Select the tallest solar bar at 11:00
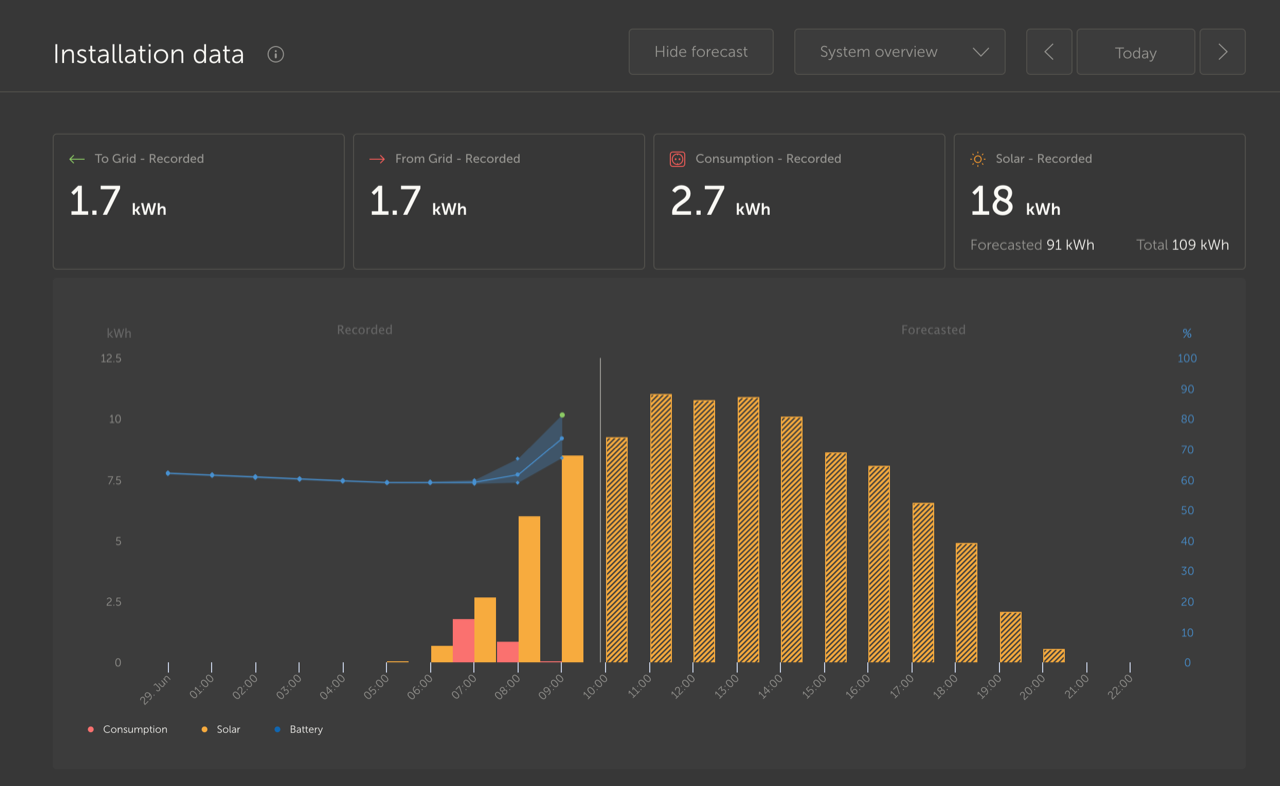The height and width of the screenshot is (786, 1280). (662, 525)
